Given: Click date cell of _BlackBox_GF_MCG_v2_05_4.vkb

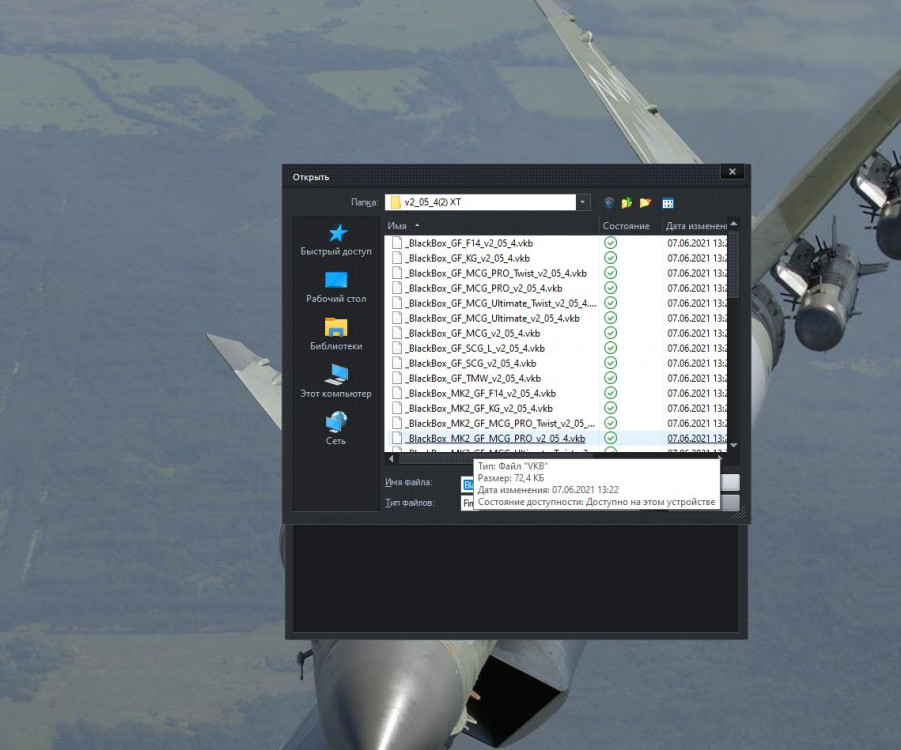Looking at the screenshot, I should [696, 333].
